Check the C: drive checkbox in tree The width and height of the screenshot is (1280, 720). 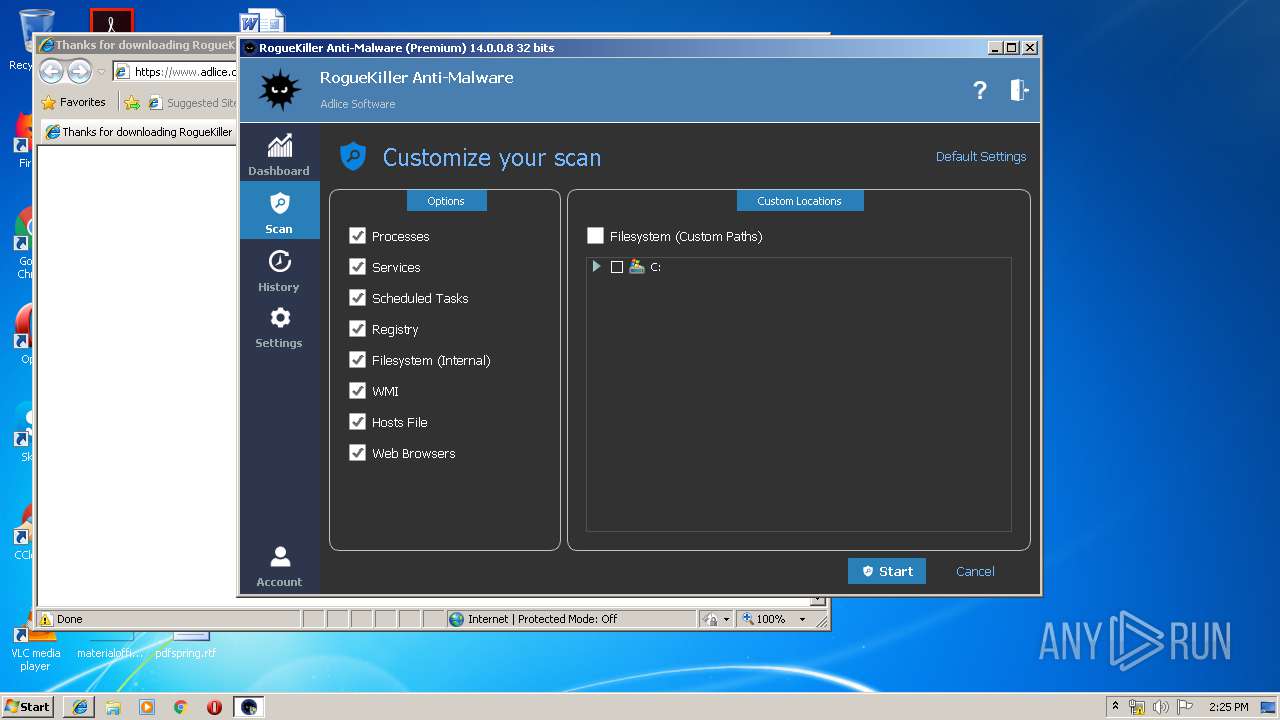pos(617,267)
